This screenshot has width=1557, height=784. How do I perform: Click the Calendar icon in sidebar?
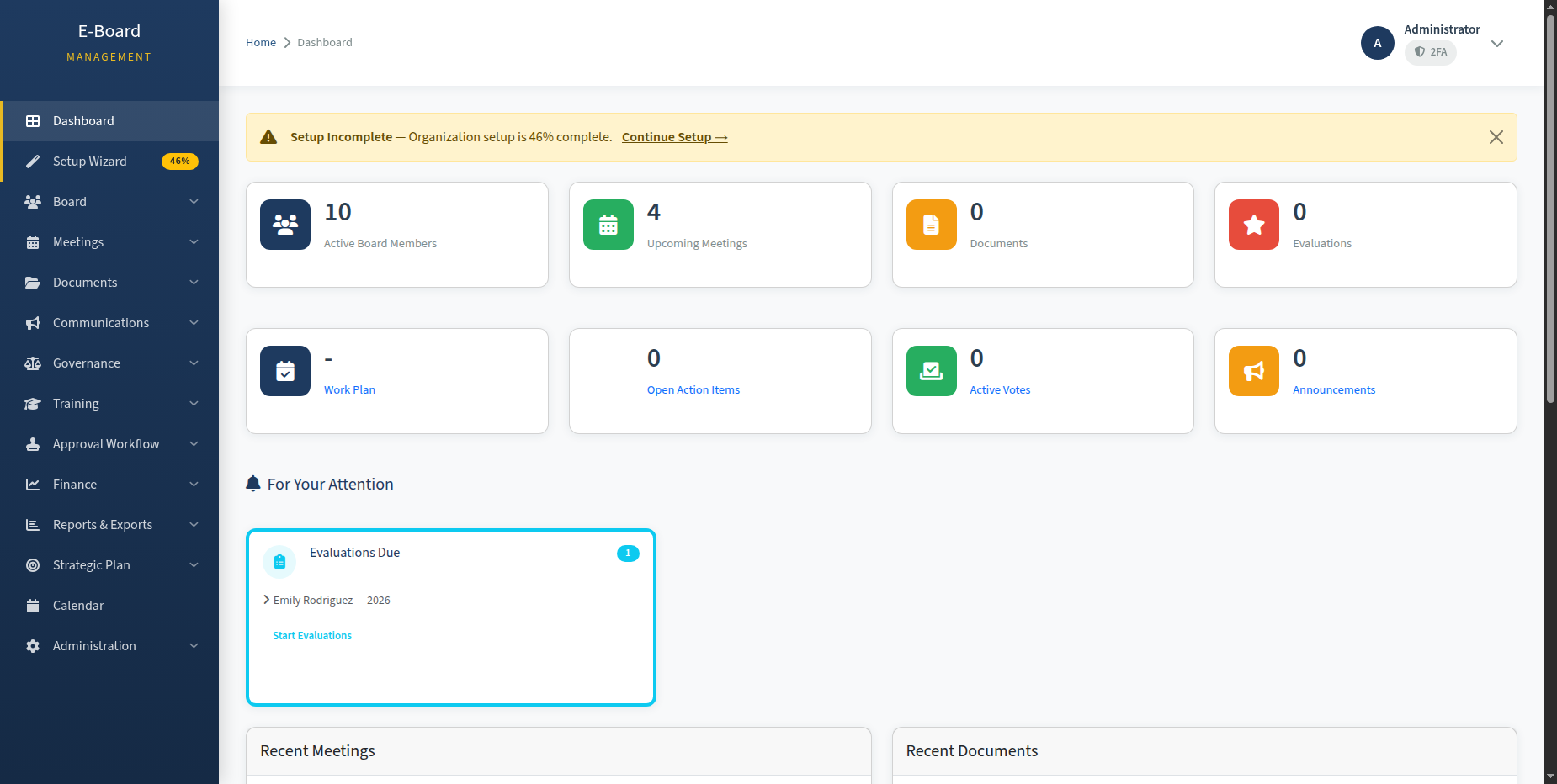click(x=33, y=606)
